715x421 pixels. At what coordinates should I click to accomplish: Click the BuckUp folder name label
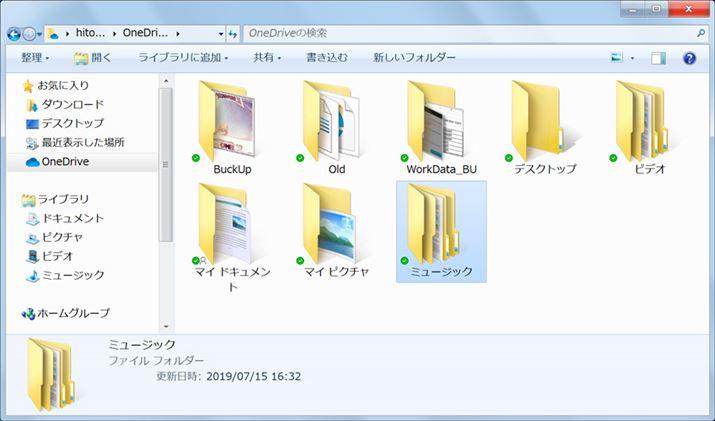[233, 169]
